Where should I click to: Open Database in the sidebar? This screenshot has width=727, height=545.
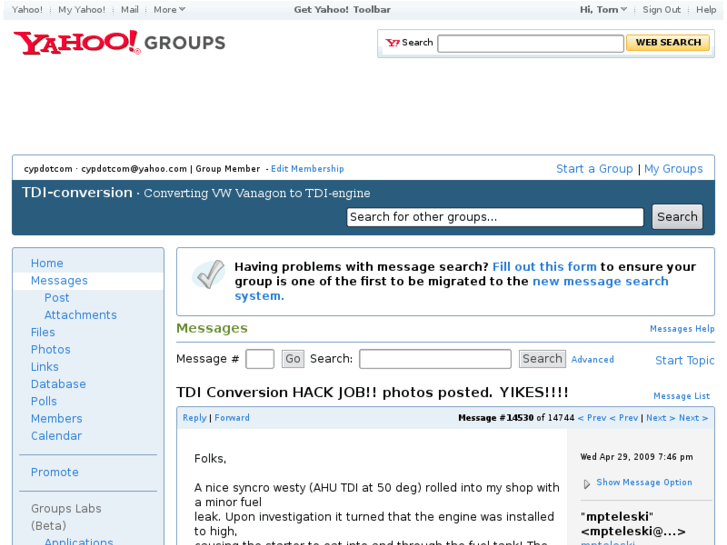pos(58,384)
